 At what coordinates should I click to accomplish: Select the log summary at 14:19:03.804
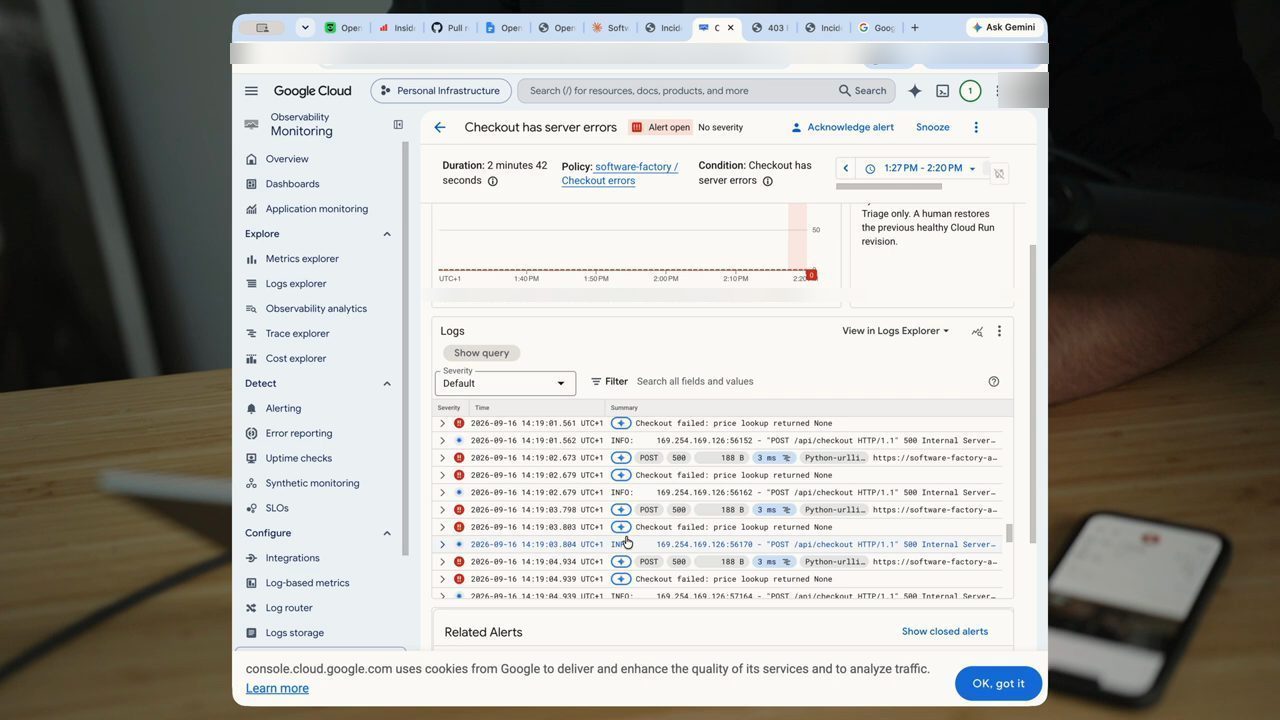804,545
